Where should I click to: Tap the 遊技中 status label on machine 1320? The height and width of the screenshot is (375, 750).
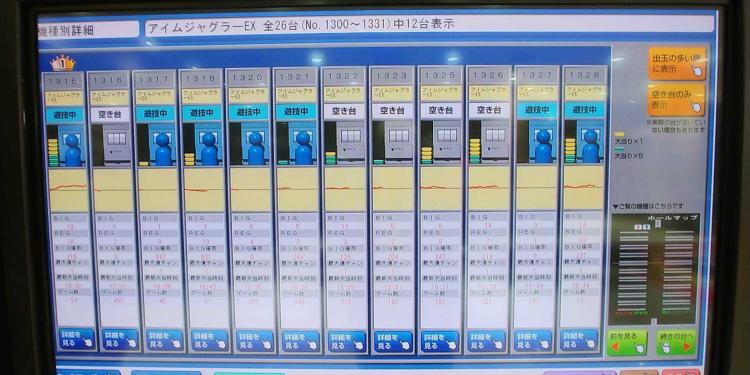(x=248, y=112)
